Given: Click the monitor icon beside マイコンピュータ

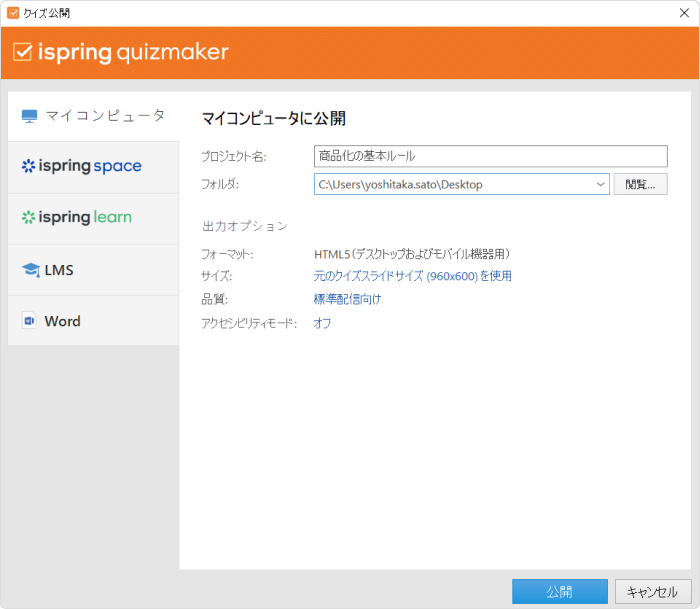Looking at the screenshot, I should [x=29, y=116].
